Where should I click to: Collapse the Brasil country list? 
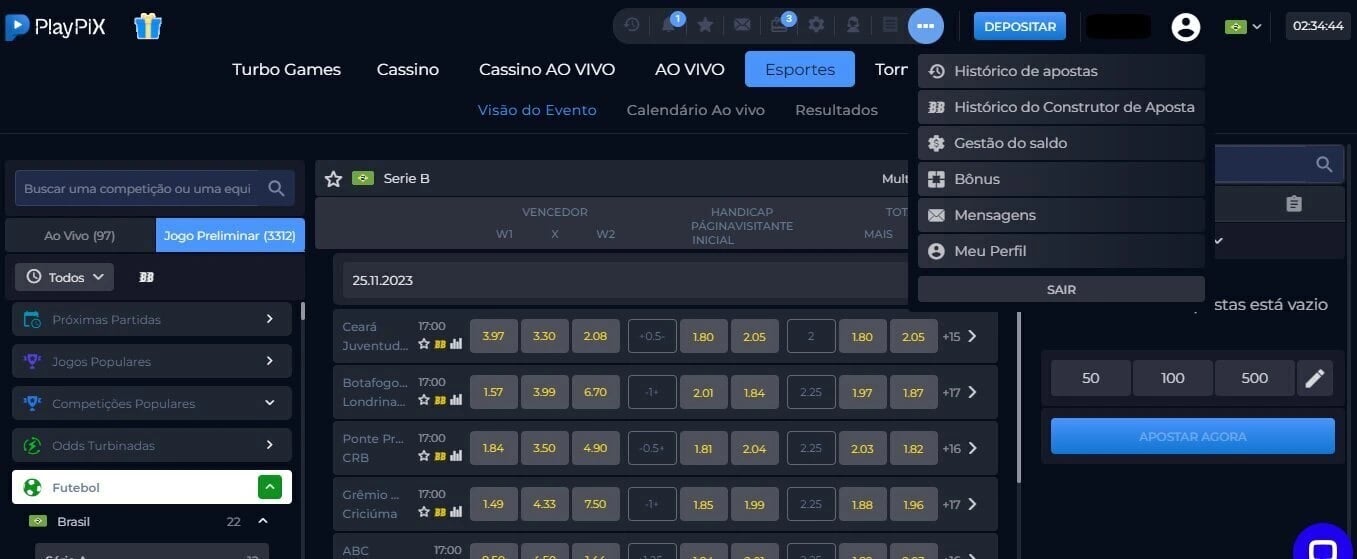(x=263, y=521)
